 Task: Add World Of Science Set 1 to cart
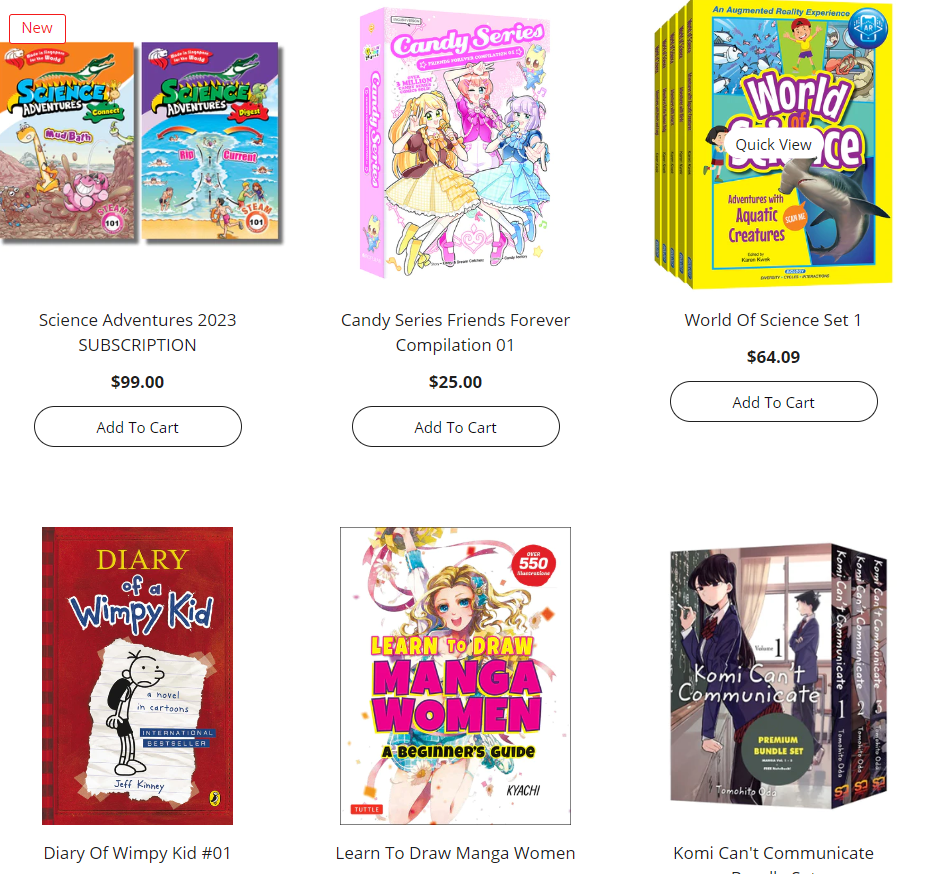click(x=774, y=401)
